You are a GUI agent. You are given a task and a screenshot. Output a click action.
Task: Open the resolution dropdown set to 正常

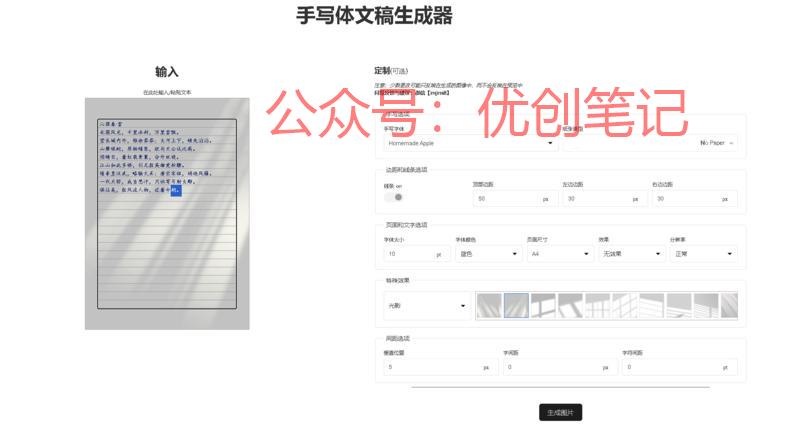tap(703, 254)
